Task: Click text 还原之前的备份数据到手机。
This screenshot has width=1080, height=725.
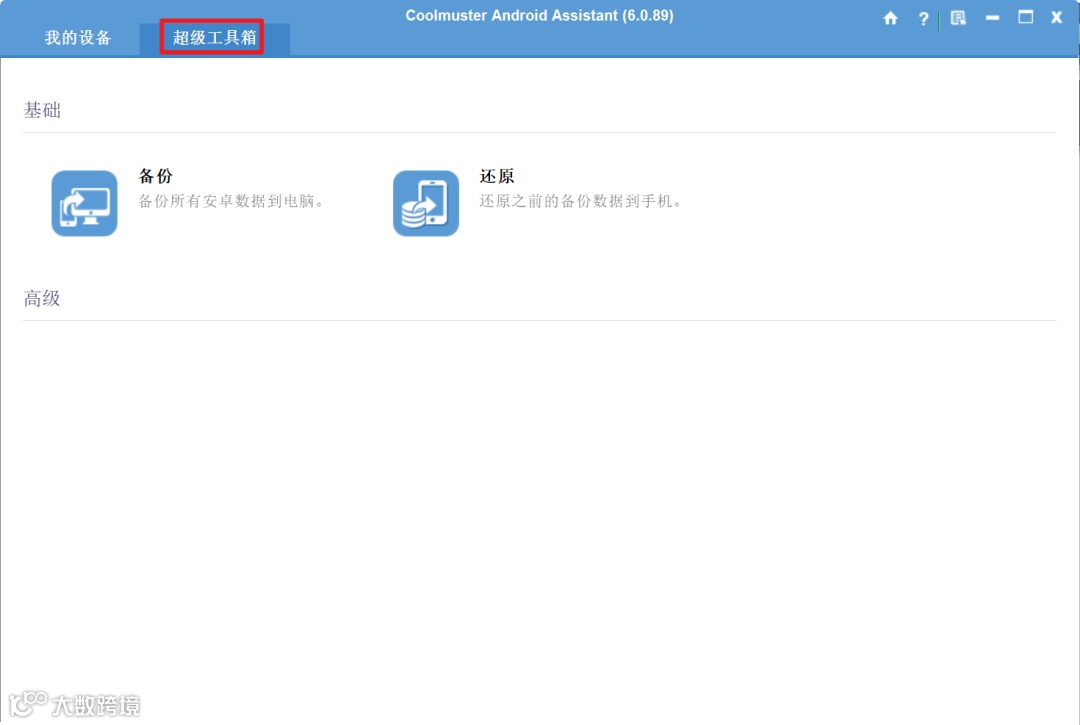Action: [x=581, y=201]
